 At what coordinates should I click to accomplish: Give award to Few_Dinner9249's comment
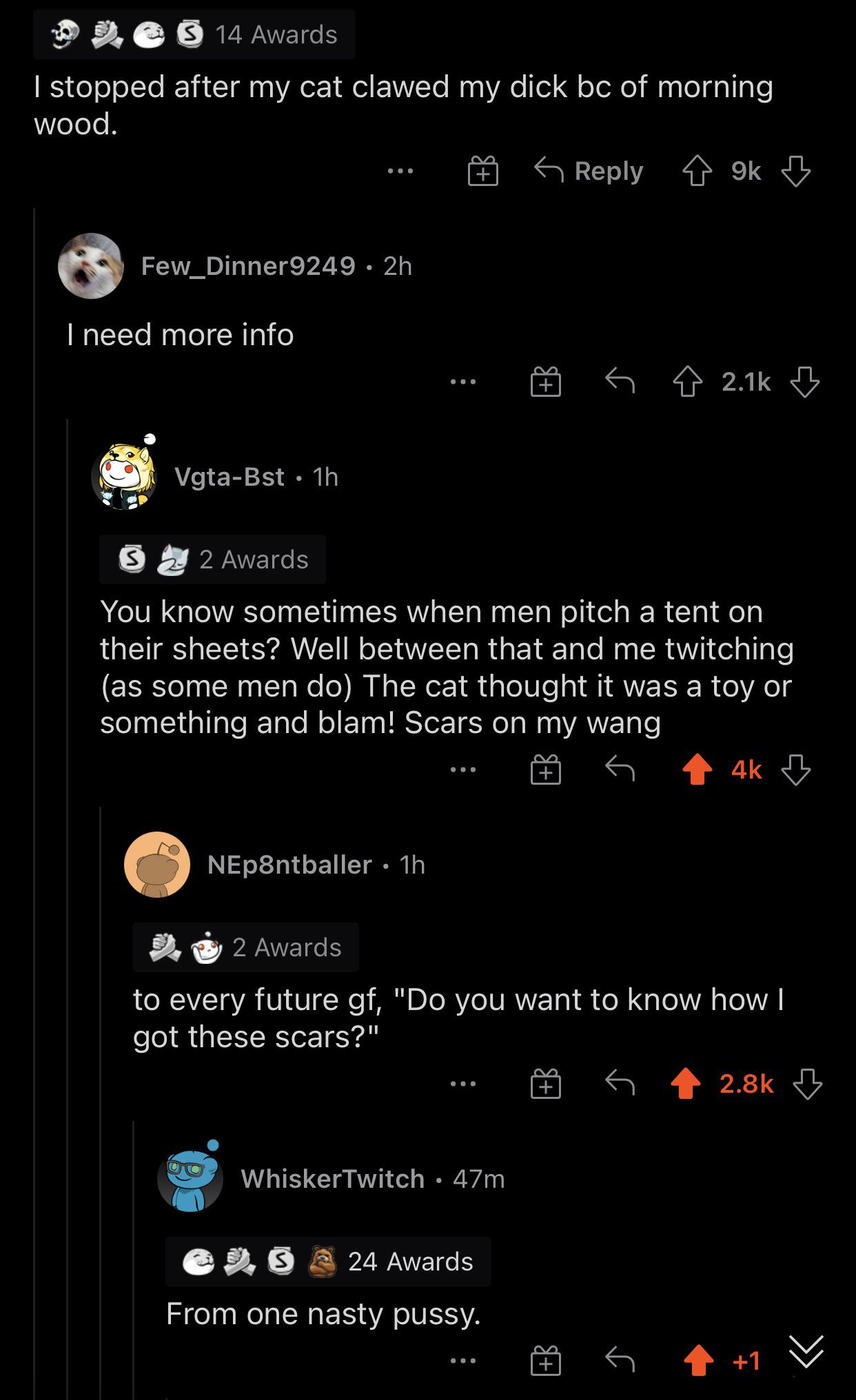click(545, 382)
